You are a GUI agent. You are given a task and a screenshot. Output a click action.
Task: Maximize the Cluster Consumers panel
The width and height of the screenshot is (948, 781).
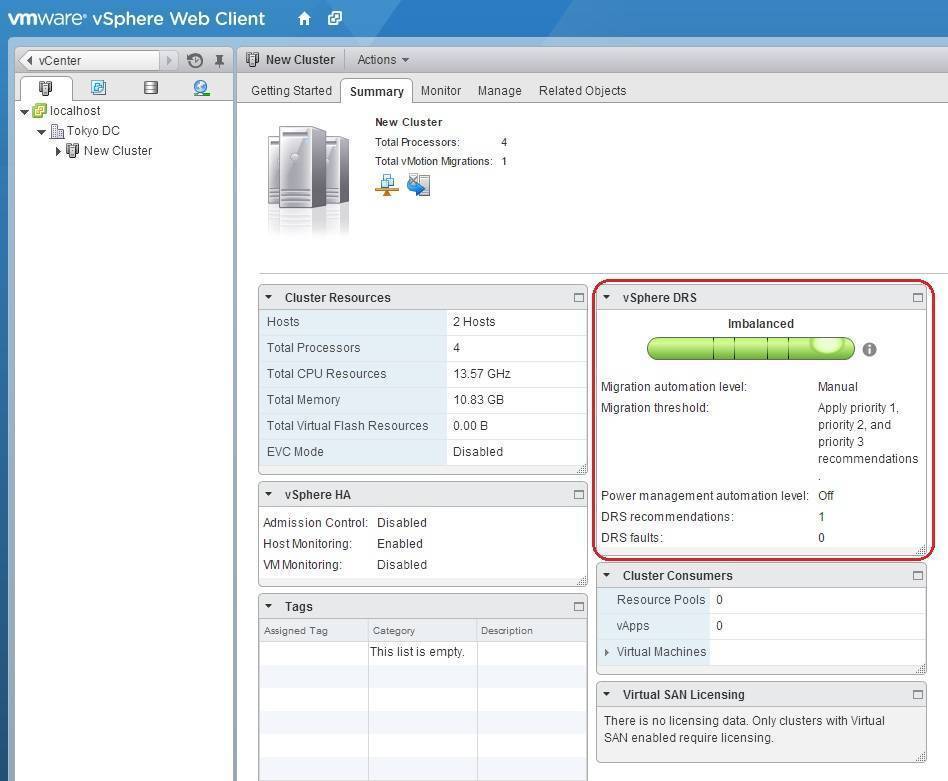(918, 575)
